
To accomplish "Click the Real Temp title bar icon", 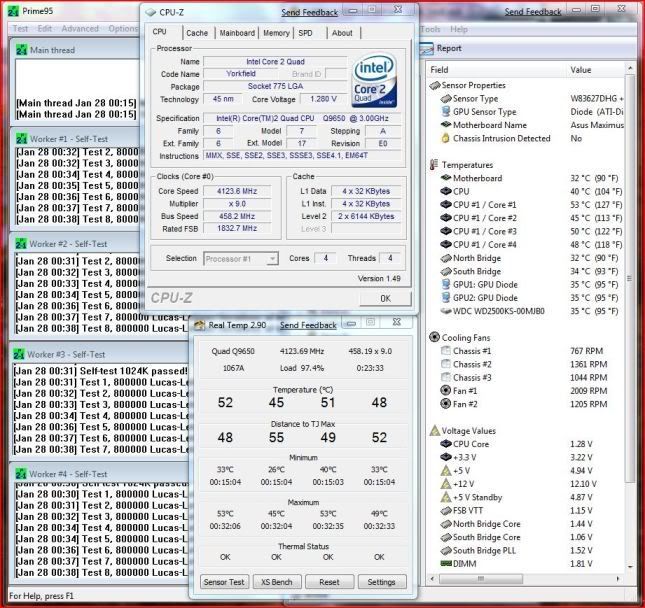I will tap(200, 325).
